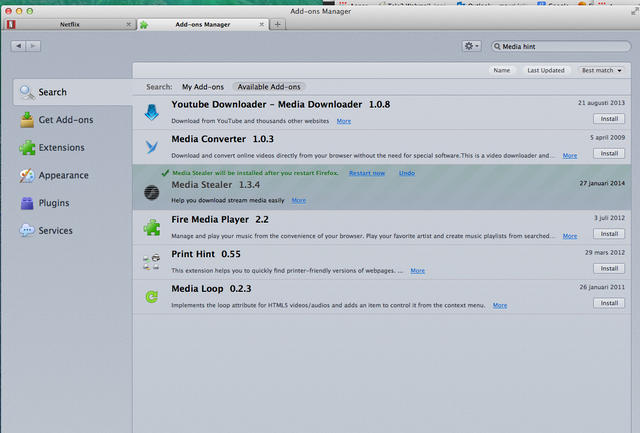Click the Media Converter add-on icon
Screen dimensions: 640x433
[152, 147]
